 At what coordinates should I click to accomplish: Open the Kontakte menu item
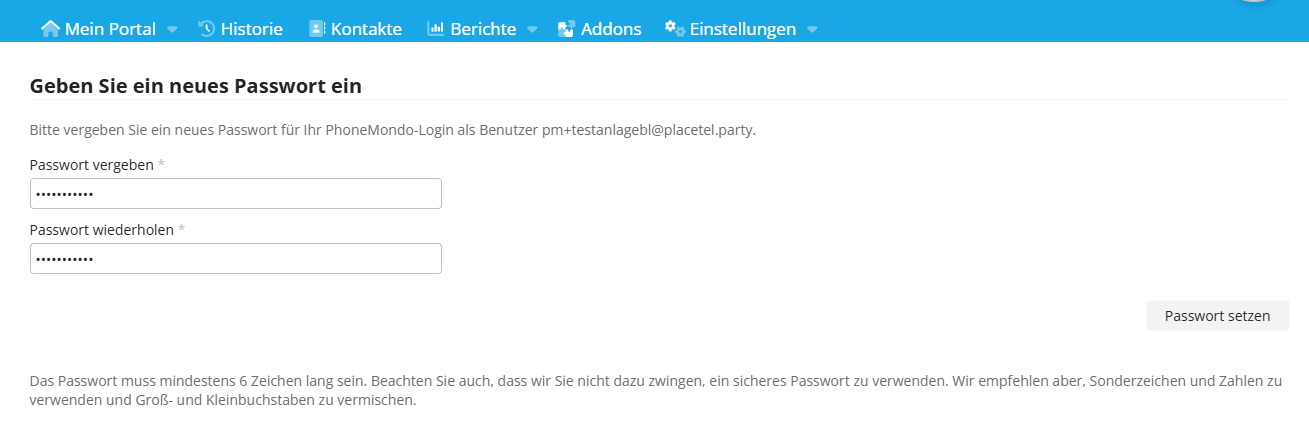coord(366,29)
